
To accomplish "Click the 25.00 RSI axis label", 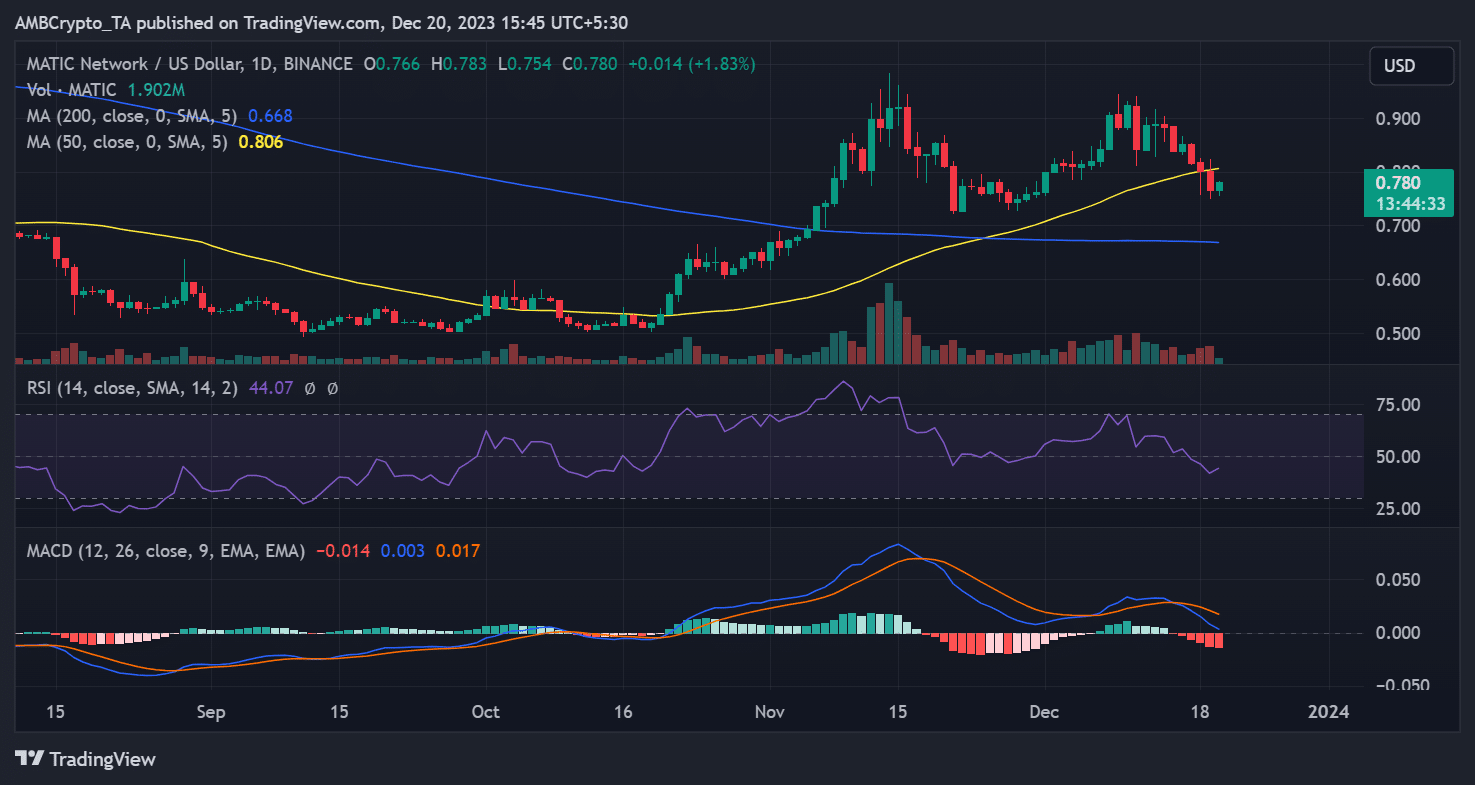I will [x=1397, y=509].
